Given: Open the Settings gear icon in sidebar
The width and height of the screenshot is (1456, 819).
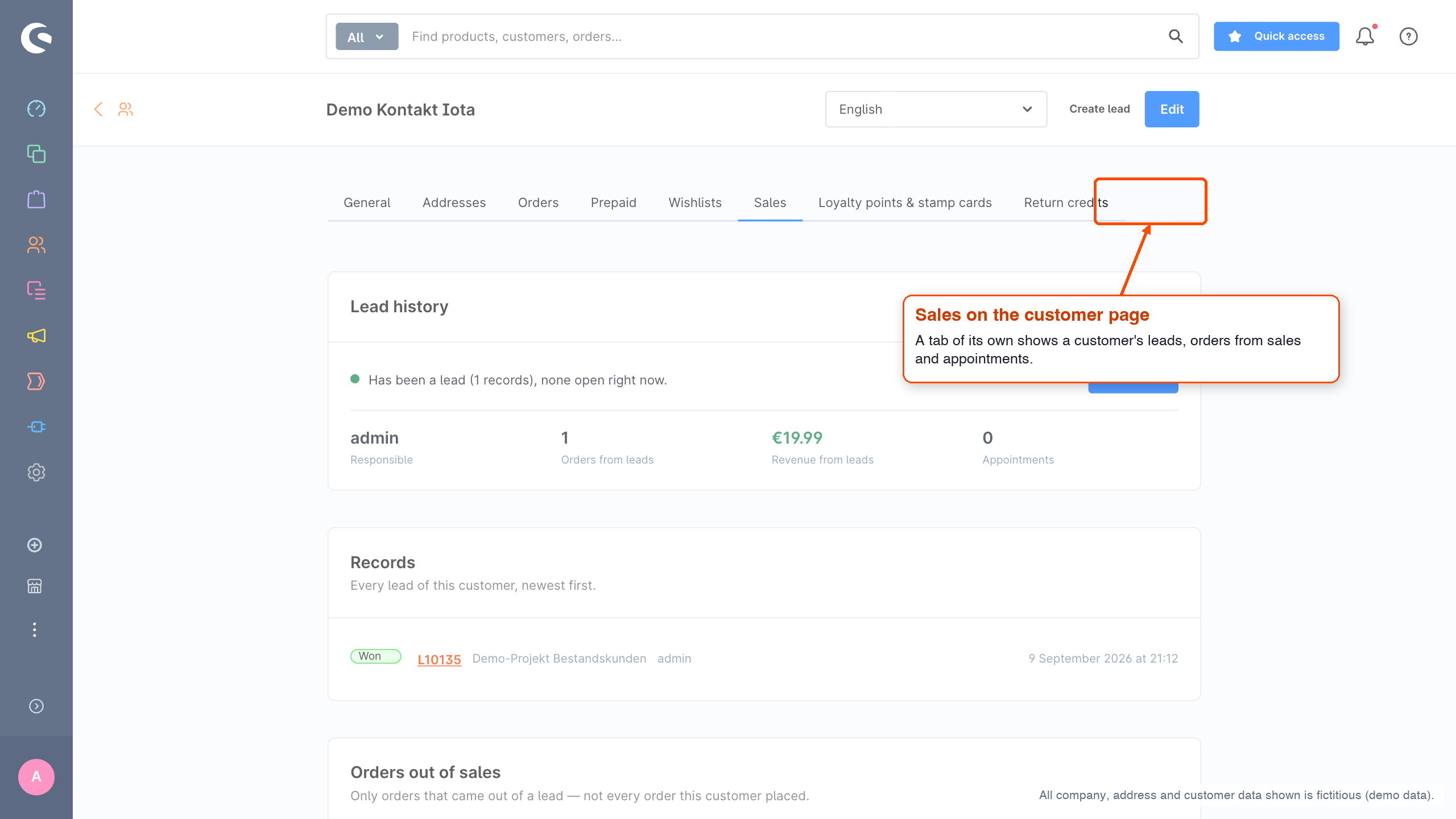Looking at the screenshot, I should click(36, 473).
